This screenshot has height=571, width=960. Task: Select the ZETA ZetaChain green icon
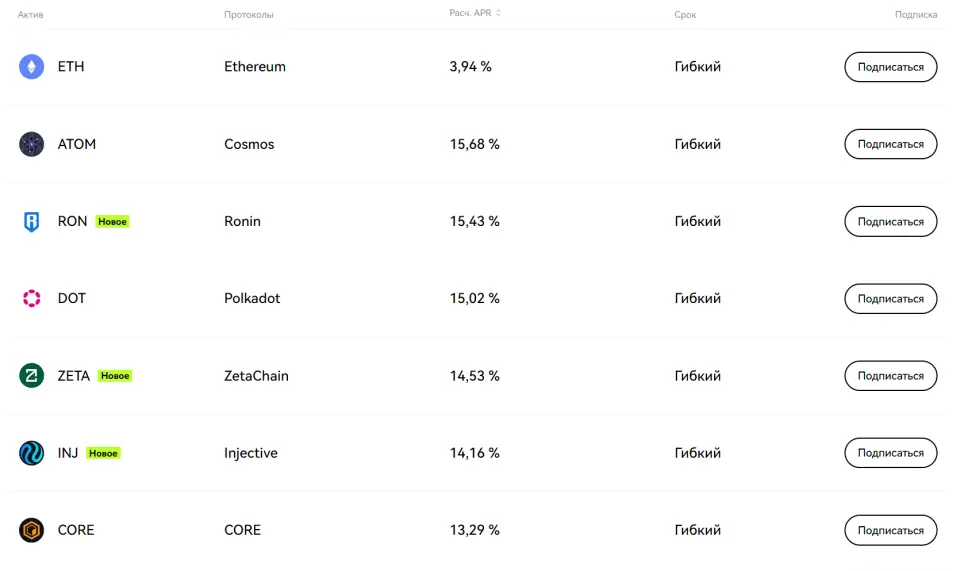click(x=31, y=376)
